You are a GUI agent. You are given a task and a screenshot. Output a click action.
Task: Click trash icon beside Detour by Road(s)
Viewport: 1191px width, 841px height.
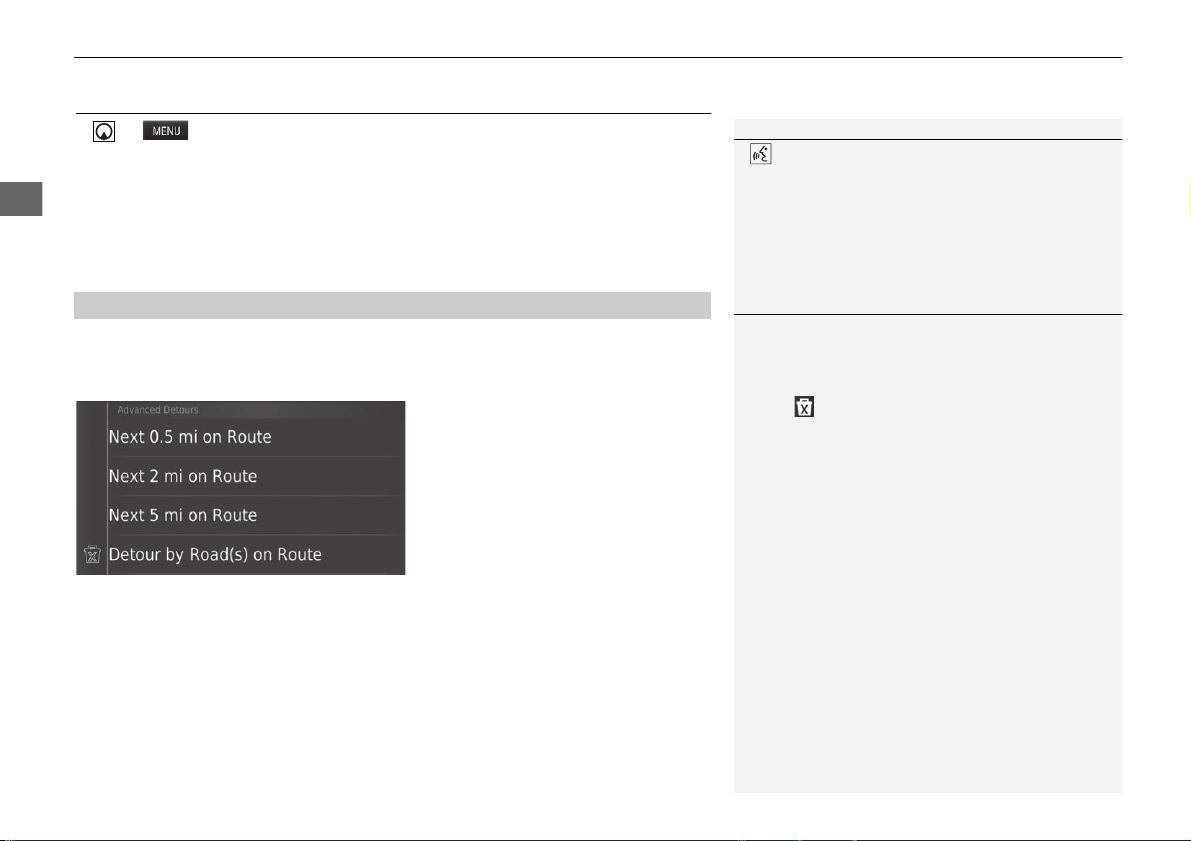pos(92,555)
